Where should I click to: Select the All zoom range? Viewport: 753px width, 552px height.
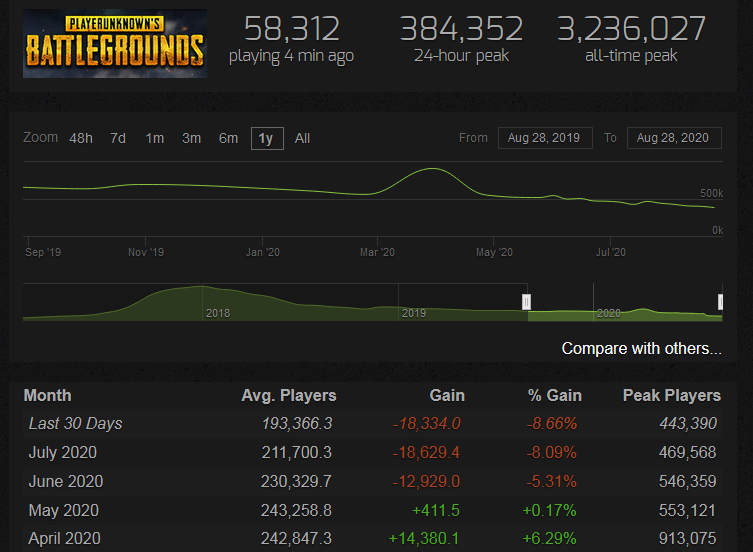point(302,138)
